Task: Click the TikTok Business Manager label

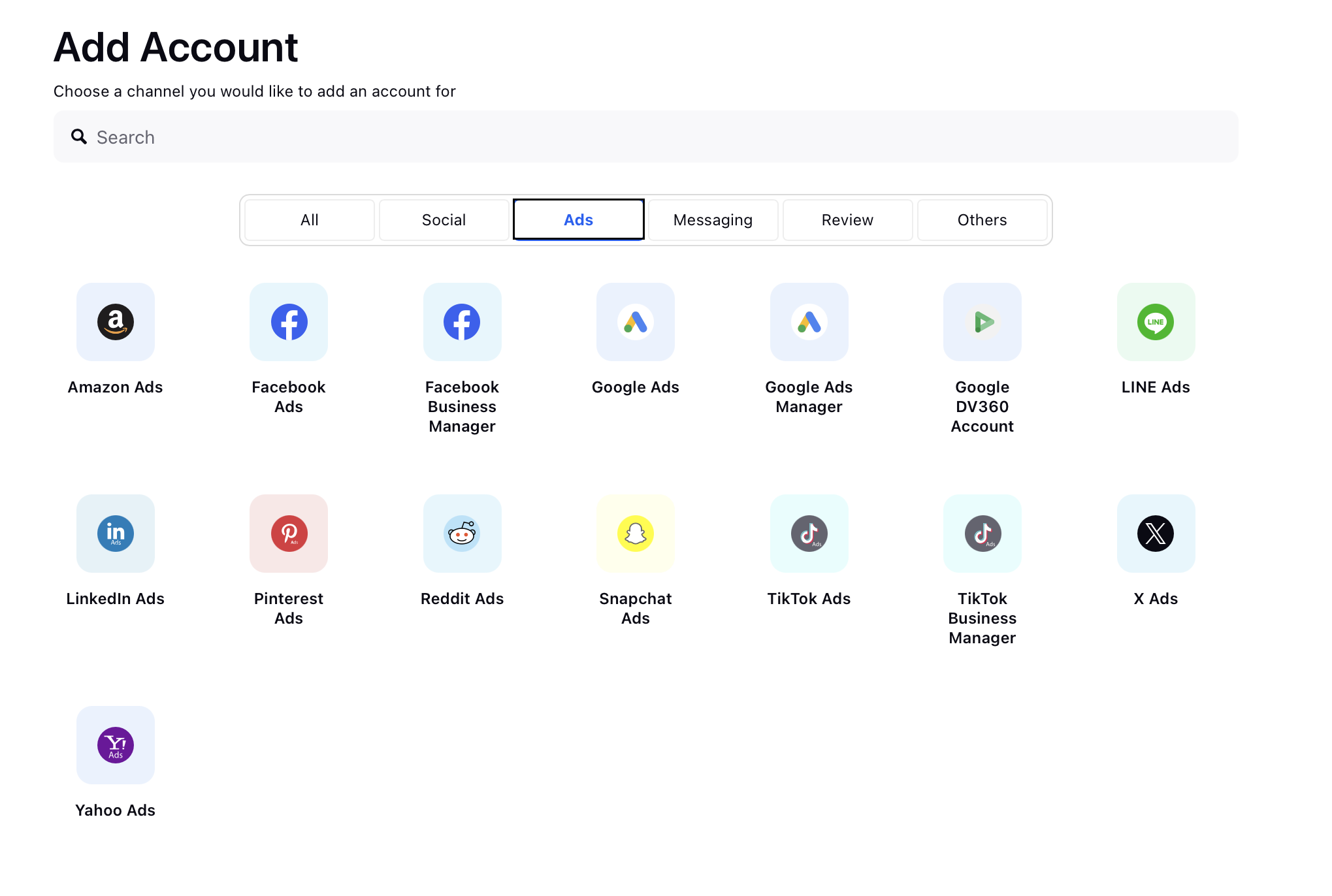Action: tap(983, 618)
